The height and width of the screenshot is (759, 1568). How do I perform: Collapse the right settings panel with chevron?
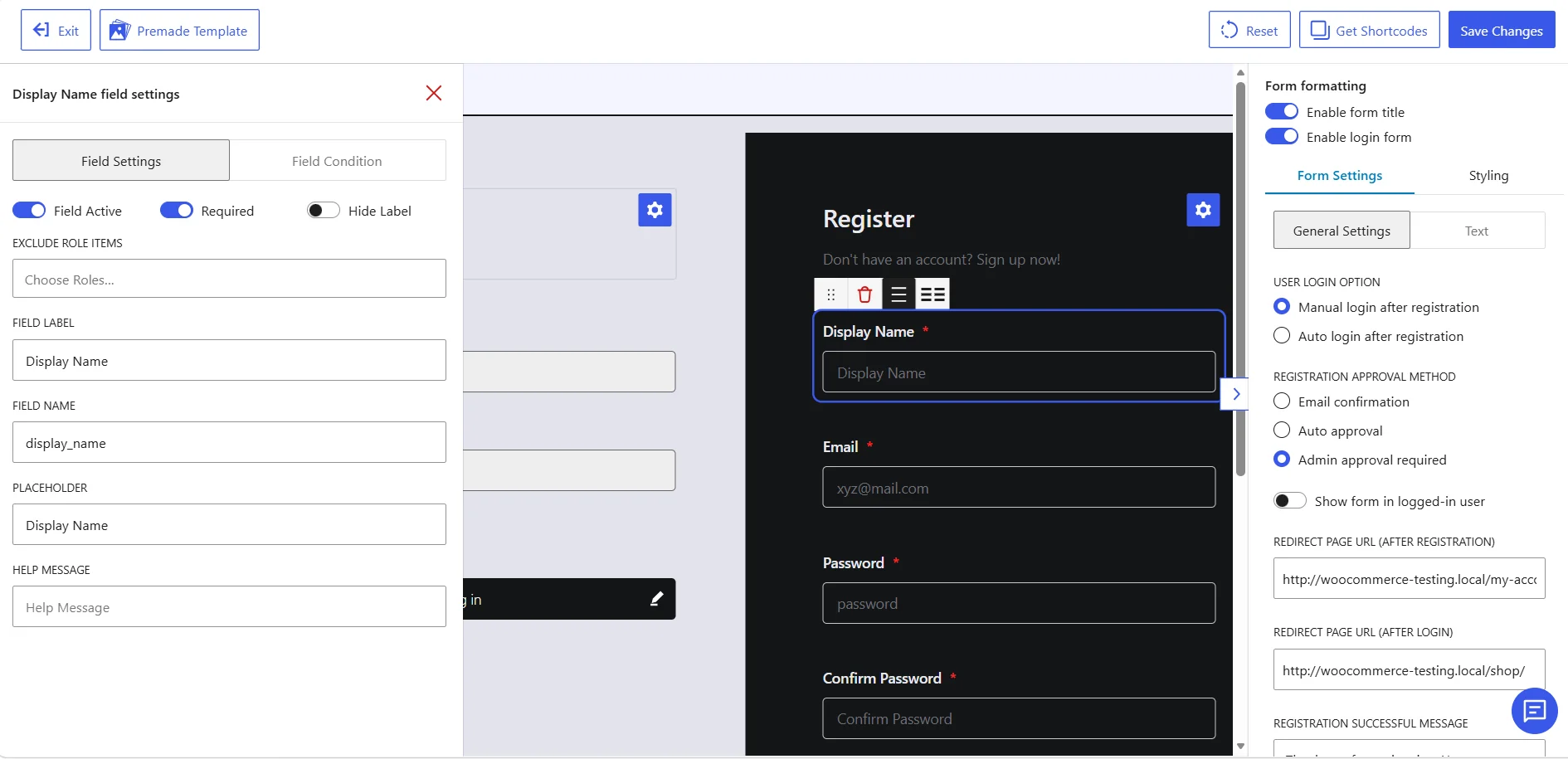pos(1235,394)
